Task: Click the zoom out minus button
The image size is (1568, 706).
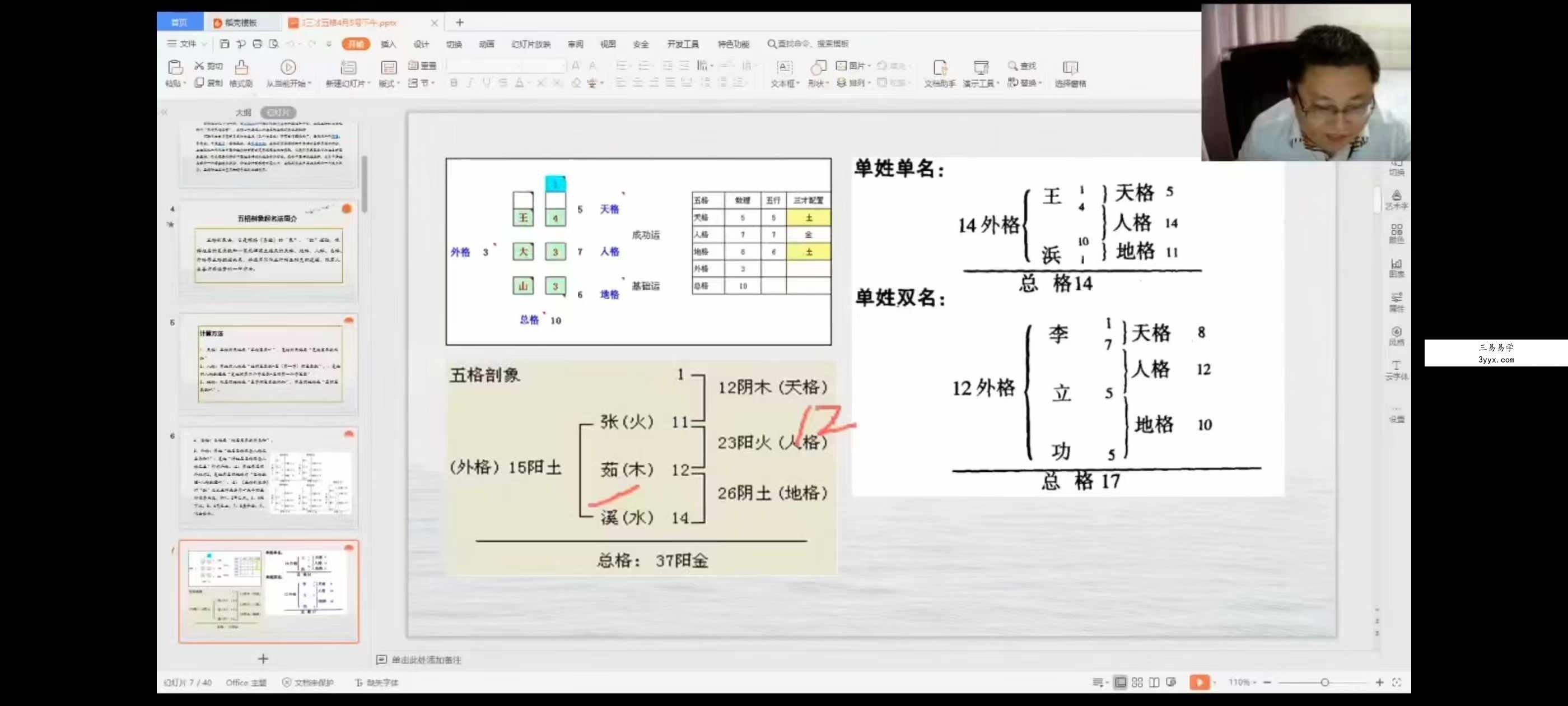Action: [x=1267, y=682]
